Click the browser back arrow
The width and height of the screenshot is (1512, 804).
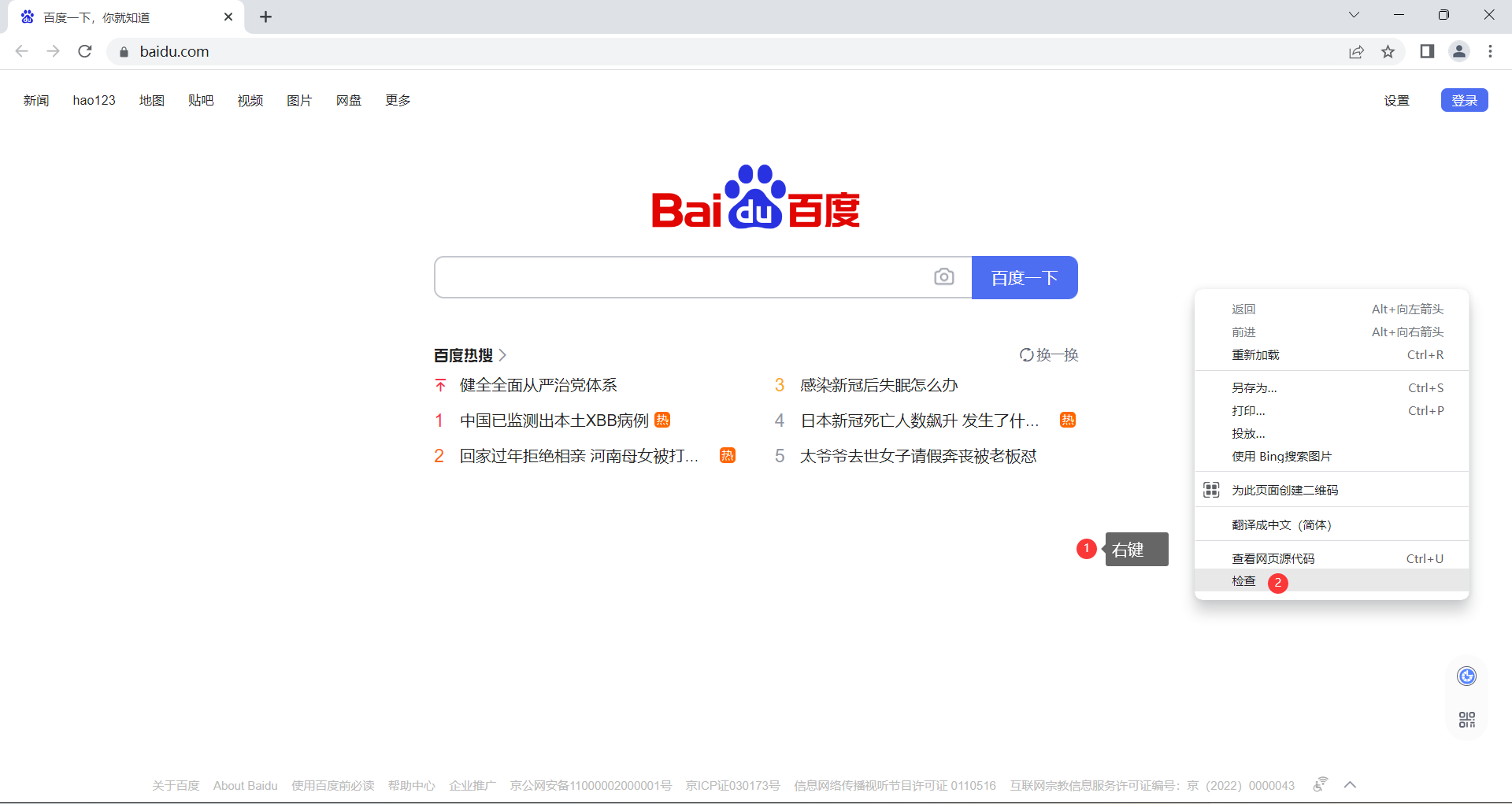pos(22,51)
